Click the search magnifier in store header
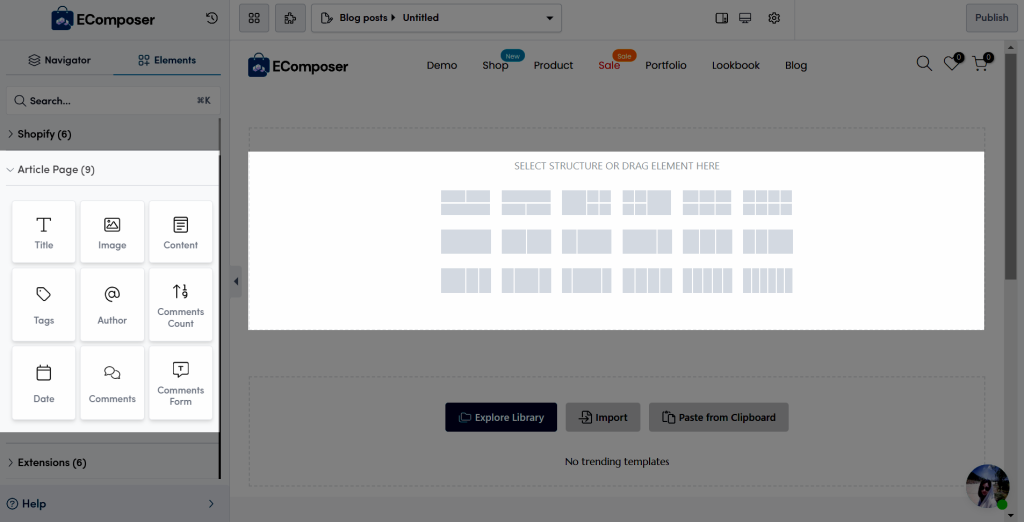The image size is (1024, 522). (924, 63)
